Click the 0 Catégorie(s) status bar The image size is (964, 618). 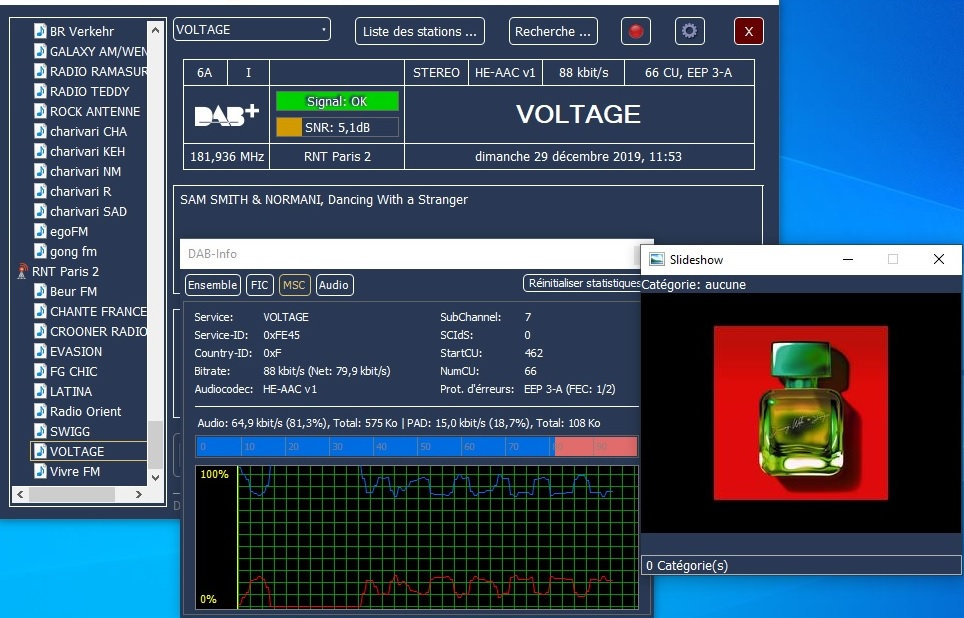(x=801, y=565)
